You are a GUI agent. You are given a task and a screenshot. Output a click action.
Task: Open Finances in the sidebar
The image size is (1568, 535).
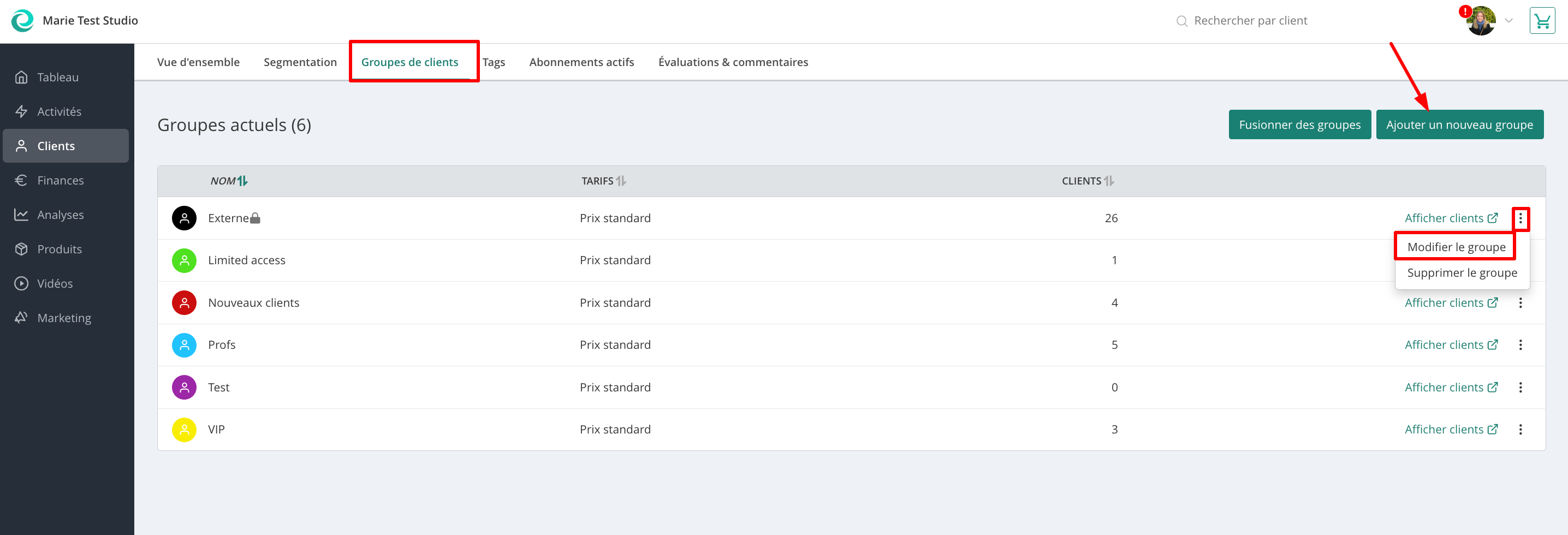(x=66, y=180)
